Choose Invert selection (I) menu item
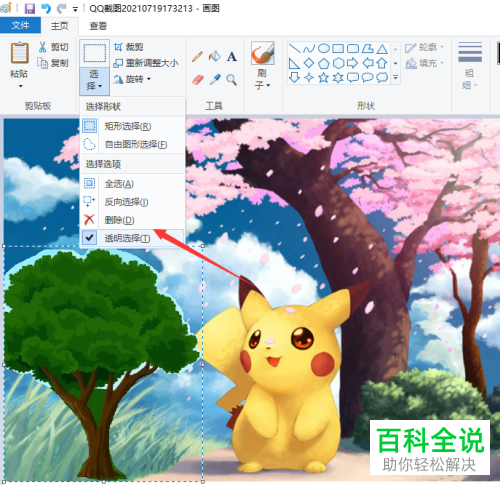Screen dimensions: 500x485 [x=132, y=202]
